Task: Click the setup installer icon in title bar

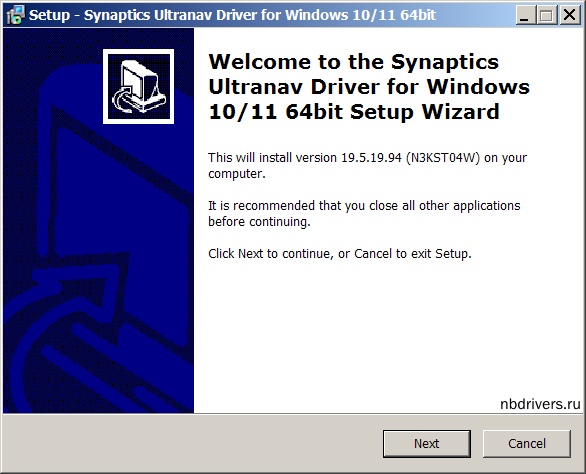Action: [15, 15]
